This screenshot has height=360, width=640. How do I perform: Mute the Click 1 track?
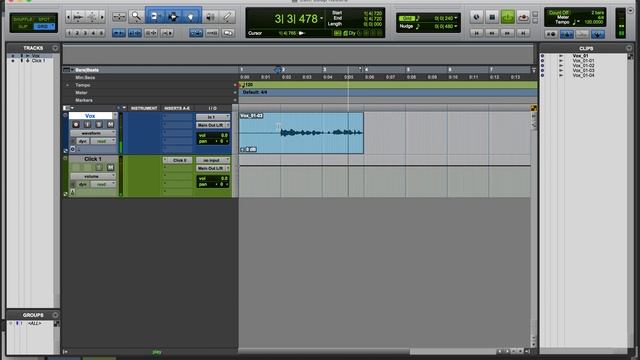tap(110, 168)
